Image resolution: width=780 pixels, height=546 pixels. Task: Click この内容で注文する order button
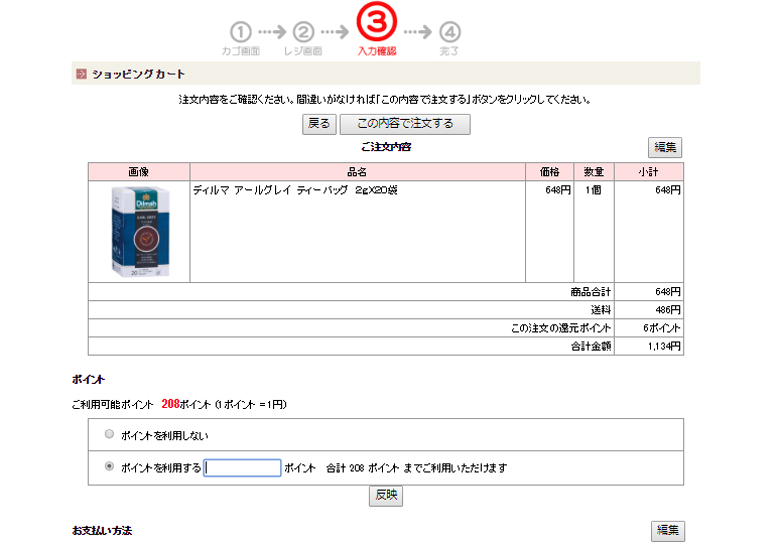(x=405, y=124)
